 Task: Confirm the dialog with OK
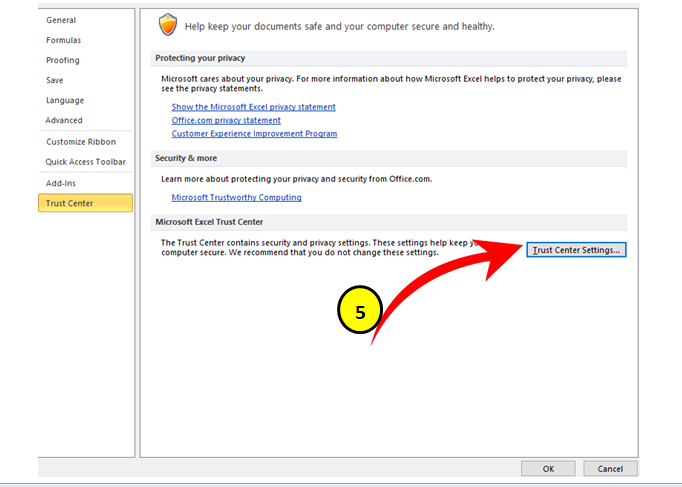point(548,468)
